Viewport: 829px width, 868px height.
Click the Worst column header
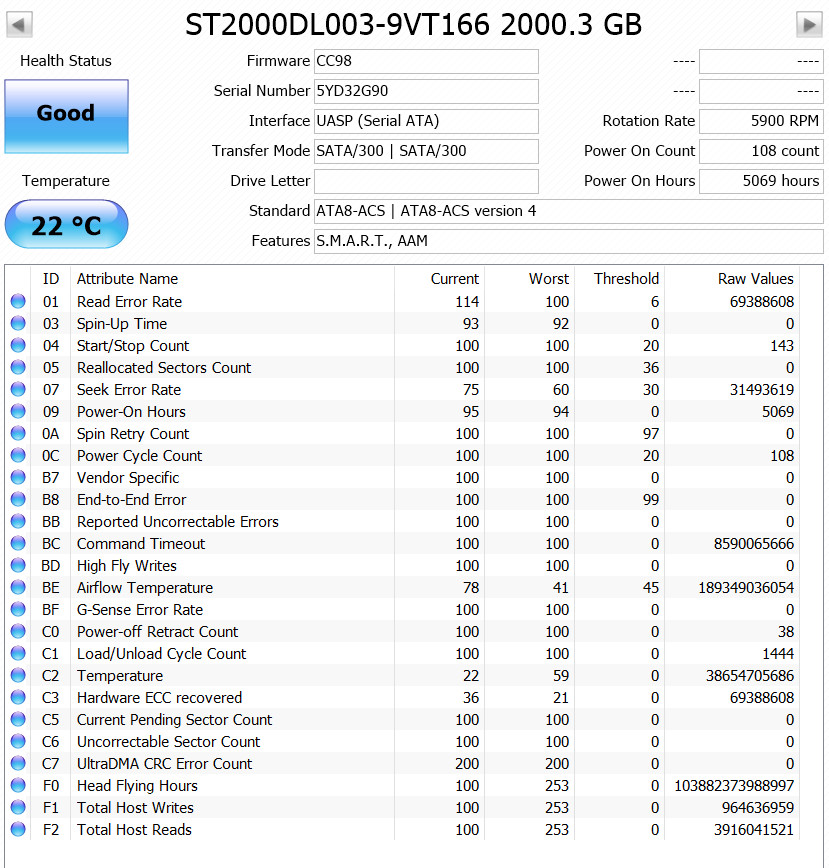[x=548, y=278]
